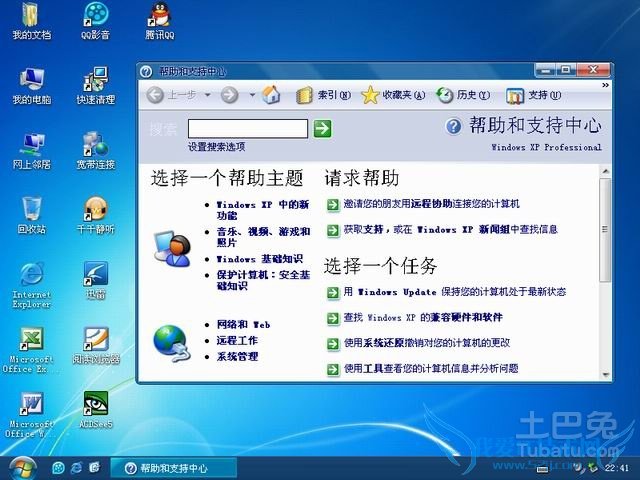
Task: Click the 帮助和支持中心 taskbar button
Action: tap(173, 468)
